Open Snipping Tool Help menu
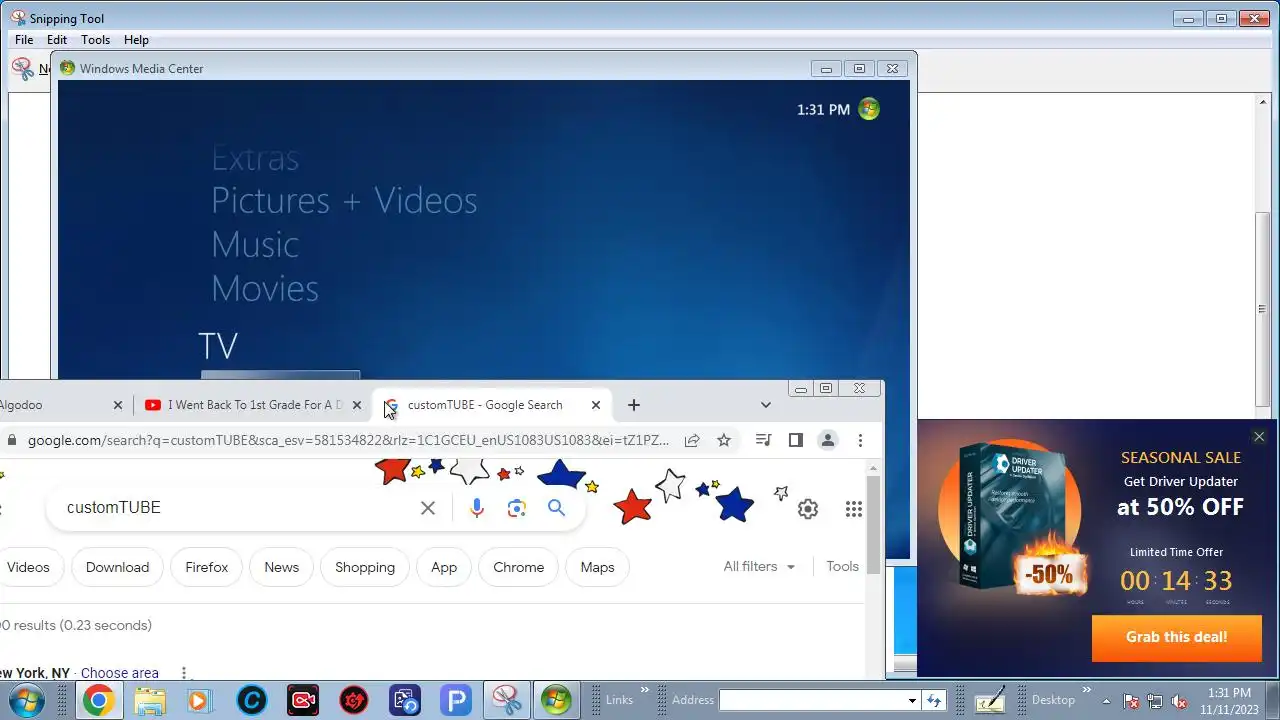Viewport: 1280px width, 720px height. click(136, 40)
